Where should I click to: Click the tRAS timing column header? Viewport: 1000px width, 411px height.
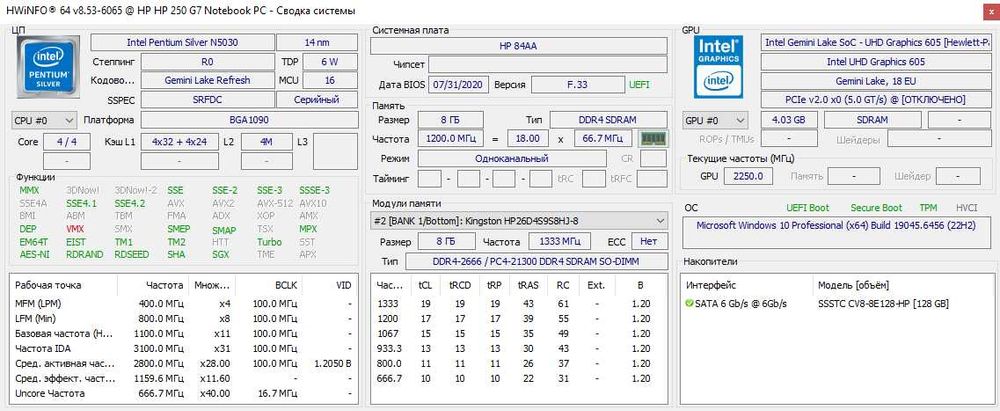tap(528, 285)
